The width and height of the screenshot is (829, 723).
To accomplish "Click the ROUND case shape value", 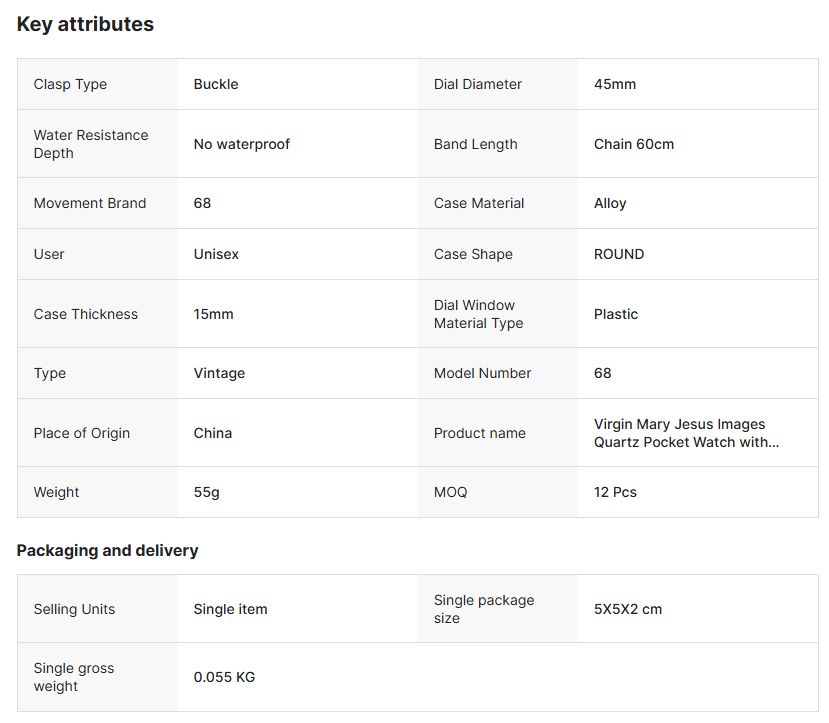I will 619,254.
